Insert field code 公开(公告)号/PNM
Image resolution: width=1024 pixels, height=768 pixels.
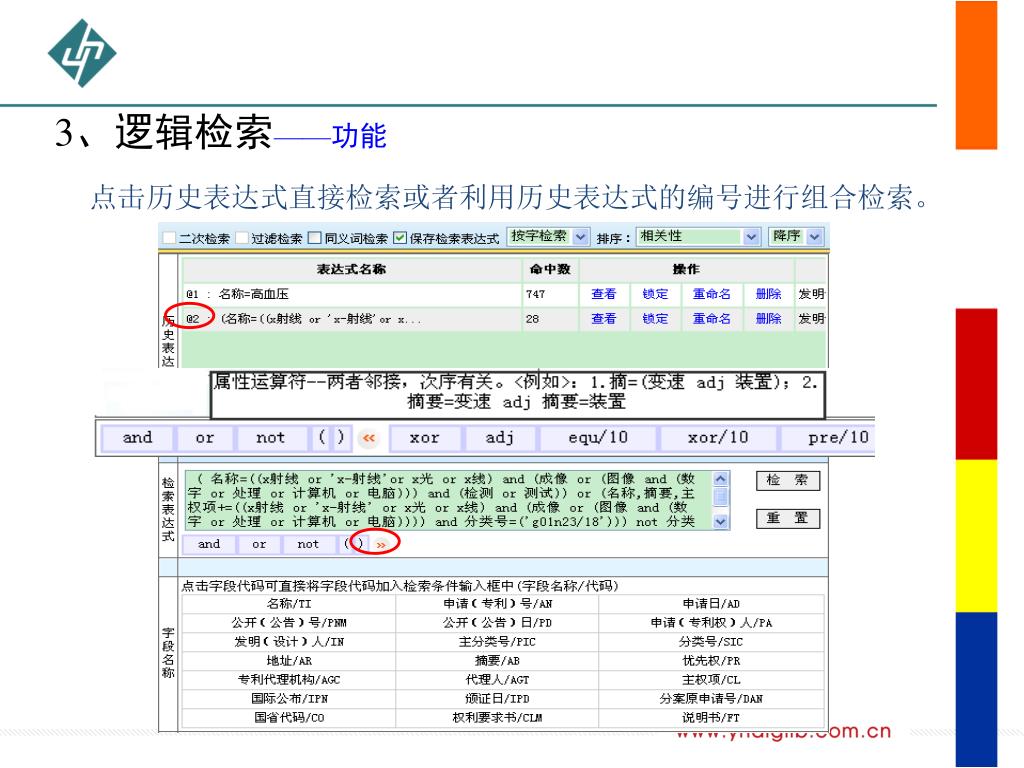tap(289, 623)
